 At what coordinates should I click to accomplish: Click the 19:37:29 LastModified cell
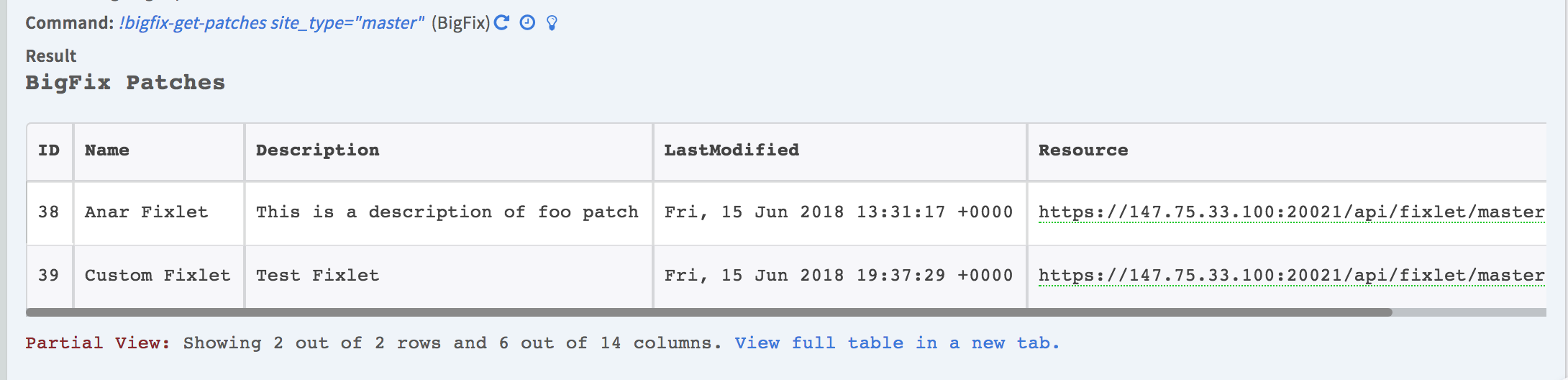point(838,276)
